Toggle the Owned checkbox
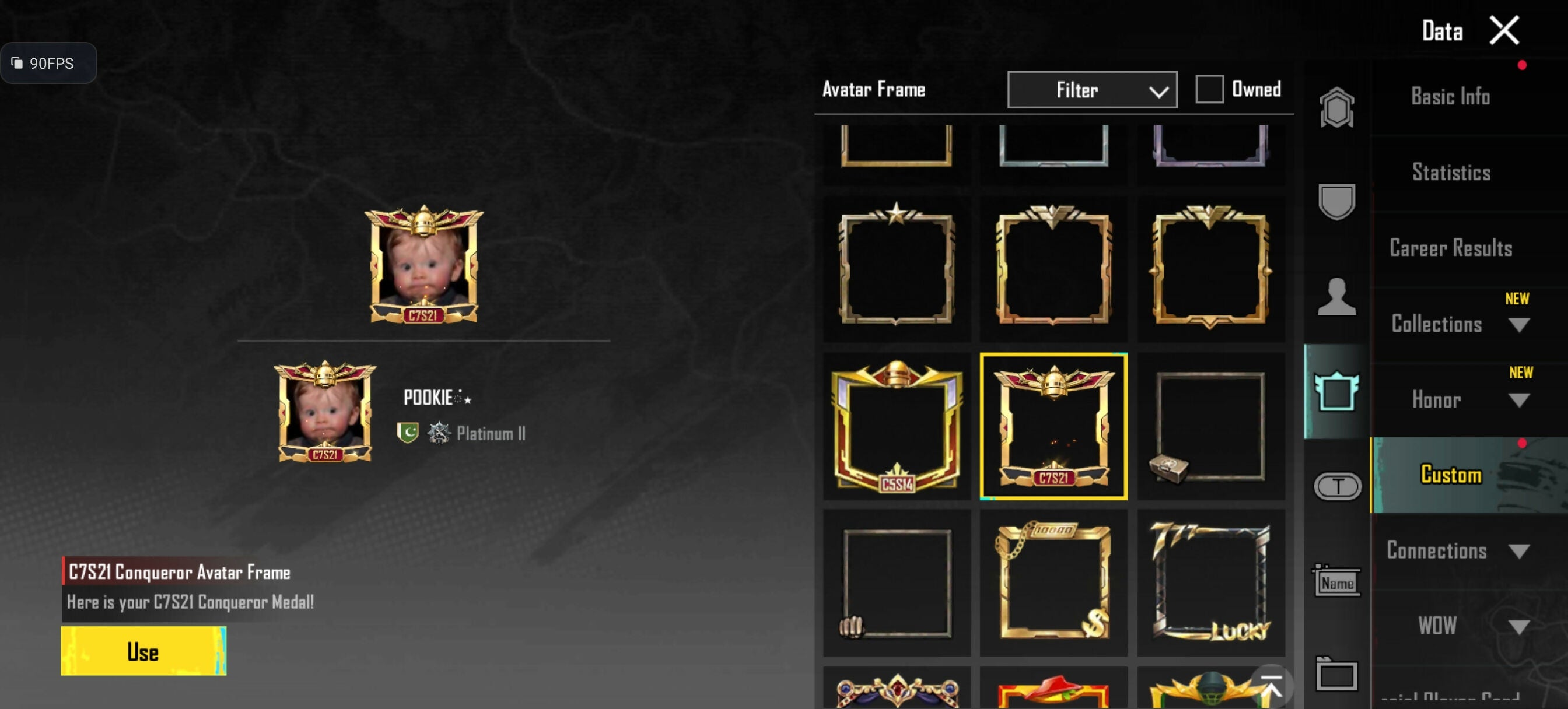Image resolution: width=1568 pixels, height=709 pixels. [x=1209, y=89]
